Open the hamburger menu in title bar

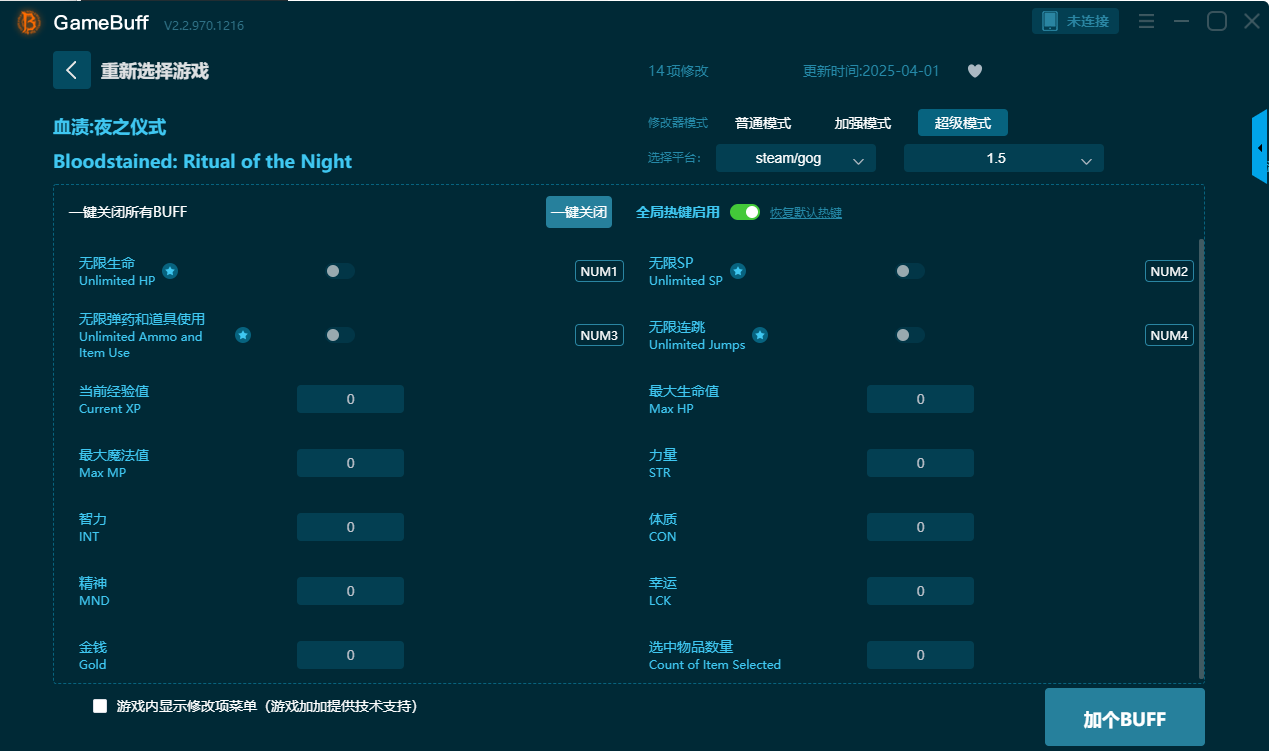1146,21
